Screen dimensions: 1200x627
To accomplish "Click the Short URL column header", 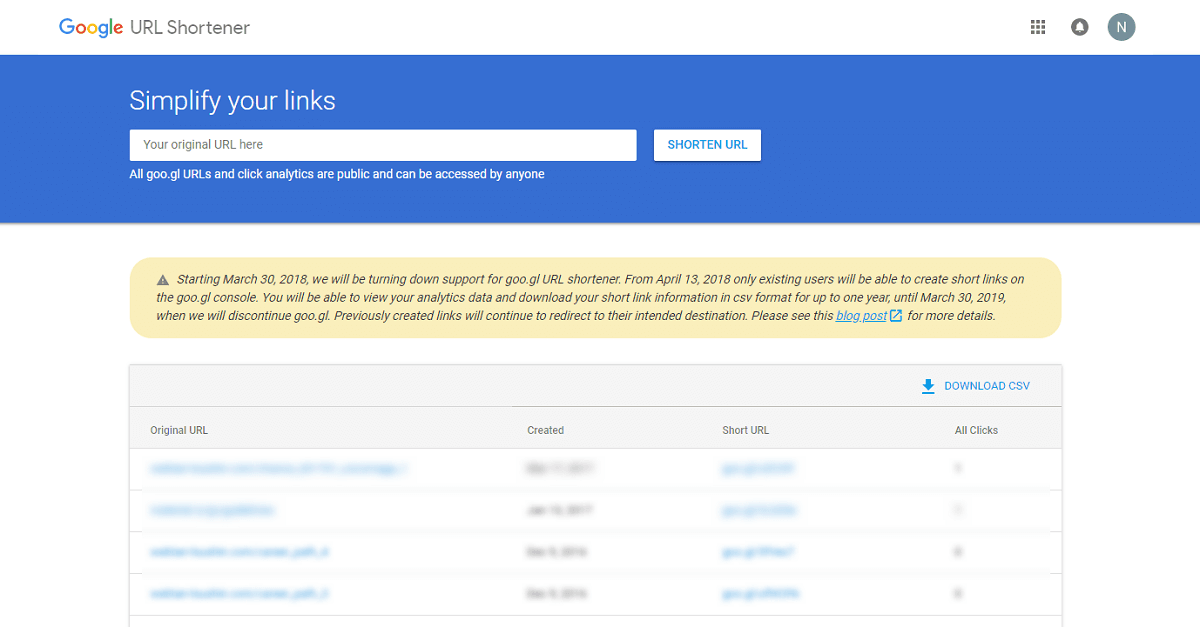I will click(x=746, y=430).
